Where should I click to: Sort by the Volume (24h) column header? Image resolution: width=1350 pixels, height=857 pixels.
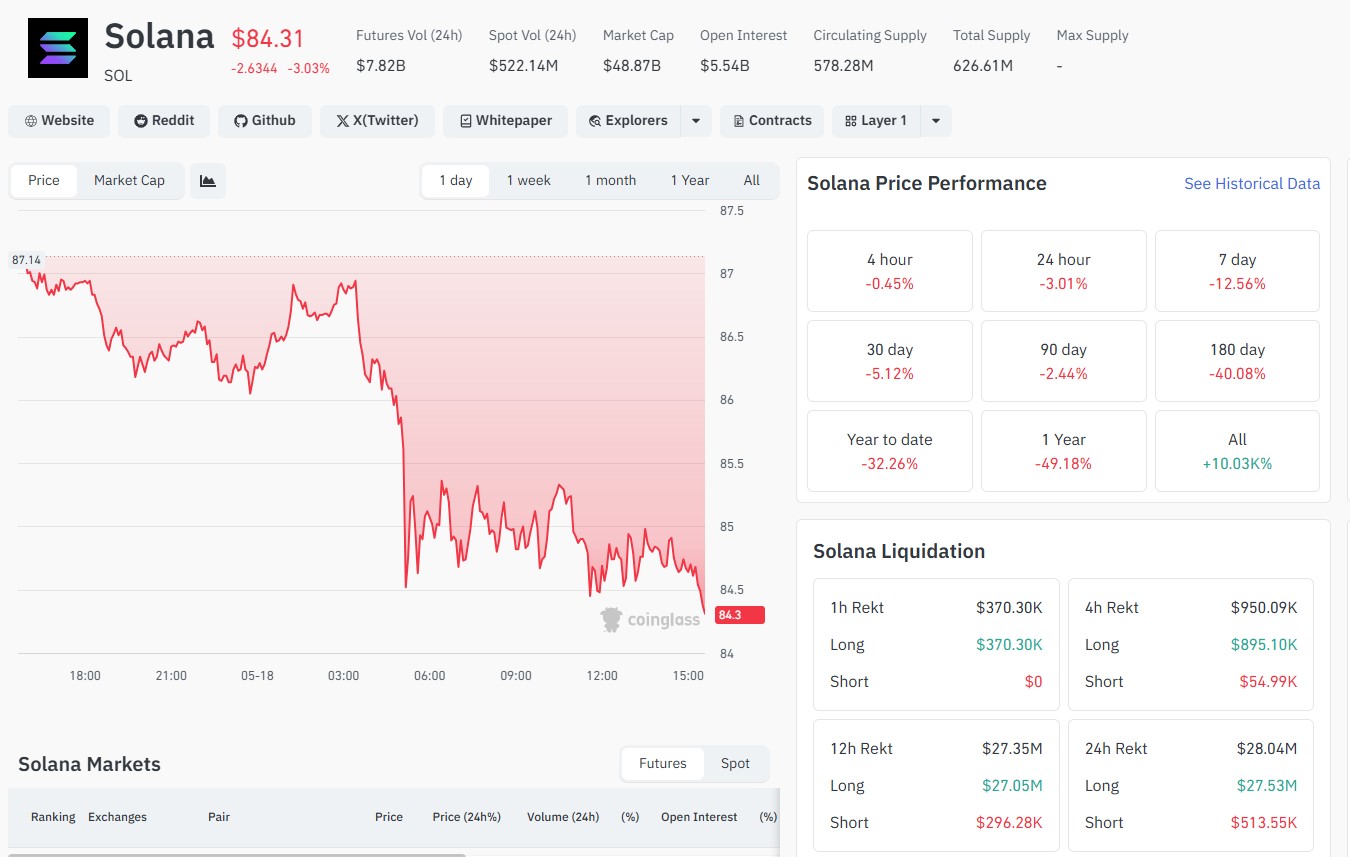(x=563, y=817)
